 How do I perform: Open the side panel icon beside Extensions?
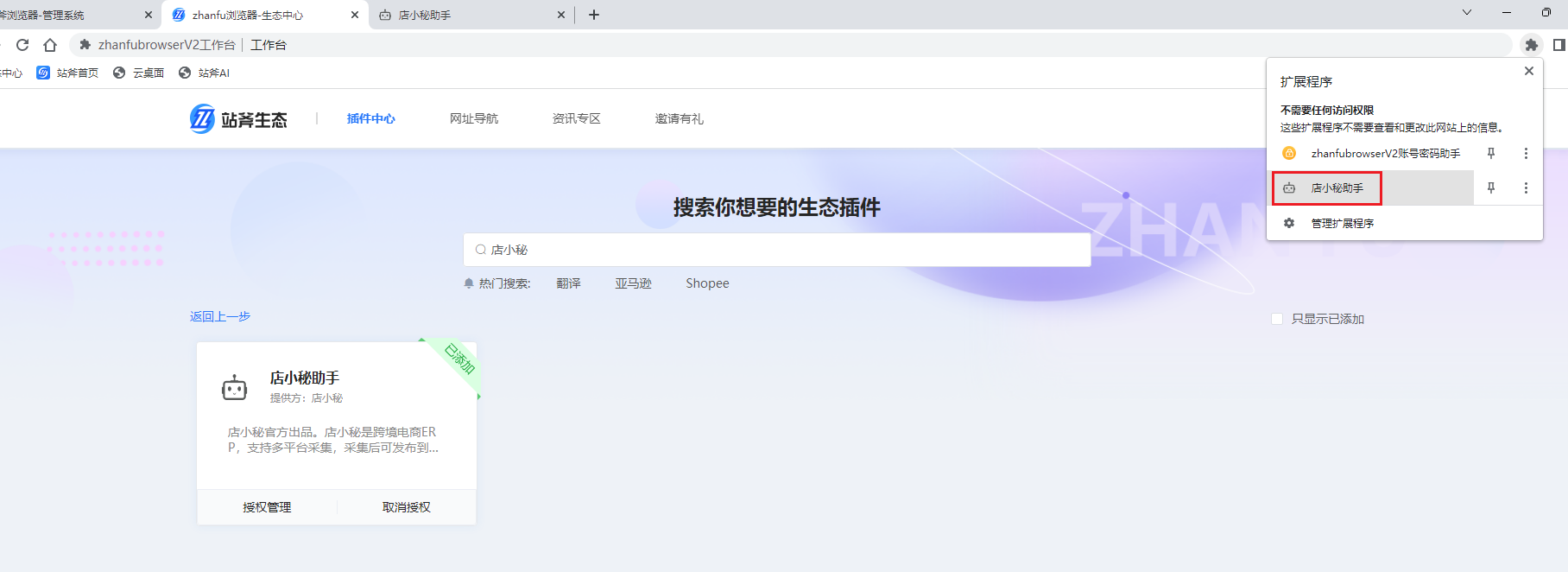[x=1559, y=45]
